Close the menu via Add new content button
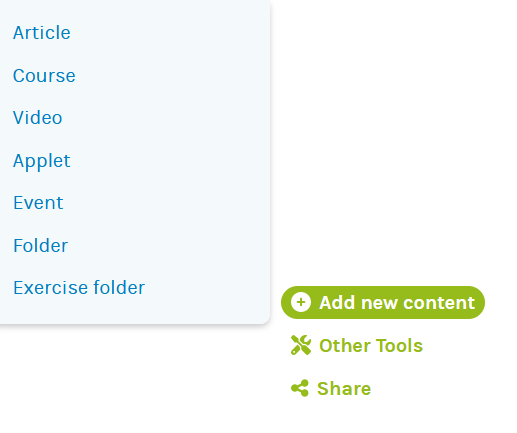 383,302
